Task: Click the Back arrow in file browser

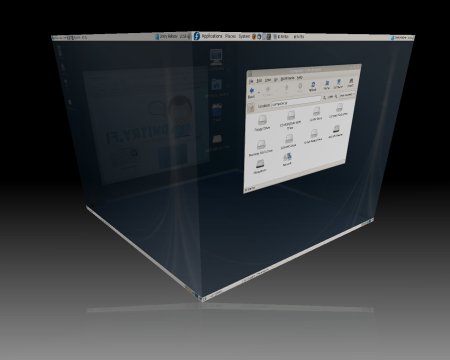Action: tap(252, 92)
